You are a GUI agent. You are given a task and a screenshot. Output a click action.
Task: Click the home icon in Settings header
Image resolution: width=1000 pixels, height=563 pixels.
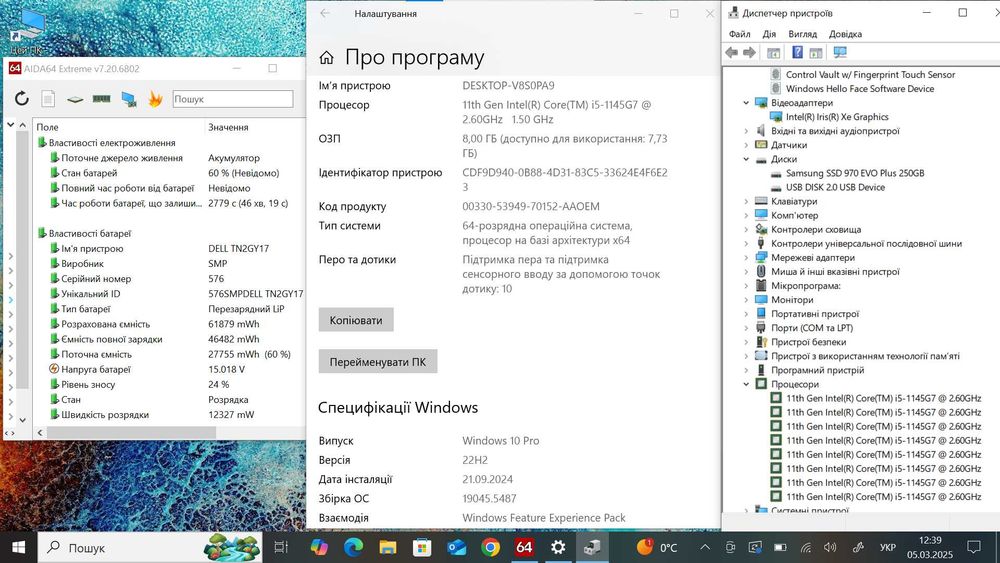[x=327, y=58]
